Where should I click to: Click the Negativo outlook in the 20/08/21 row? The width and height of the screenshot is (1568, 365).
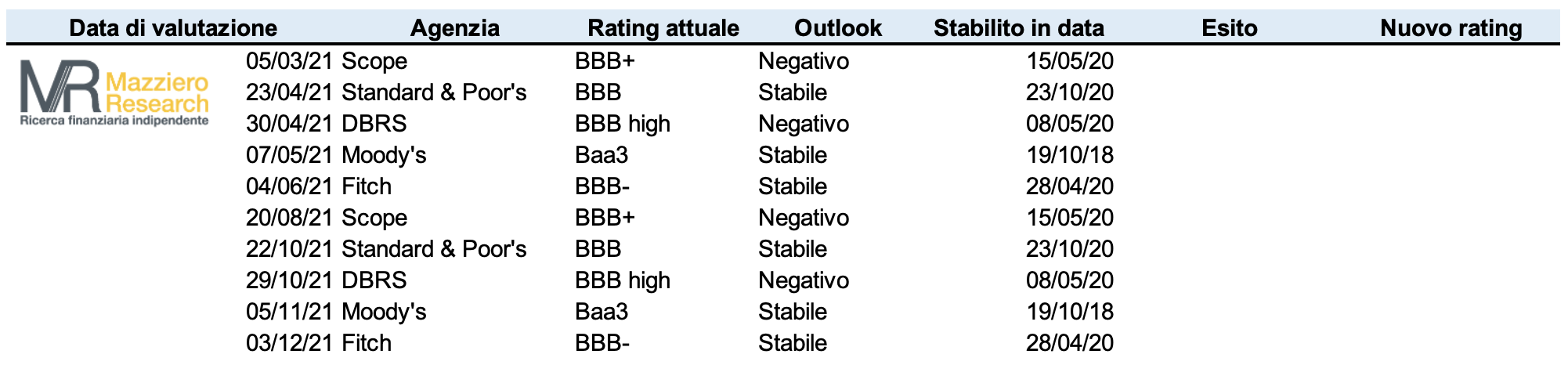tap(804, 218)
